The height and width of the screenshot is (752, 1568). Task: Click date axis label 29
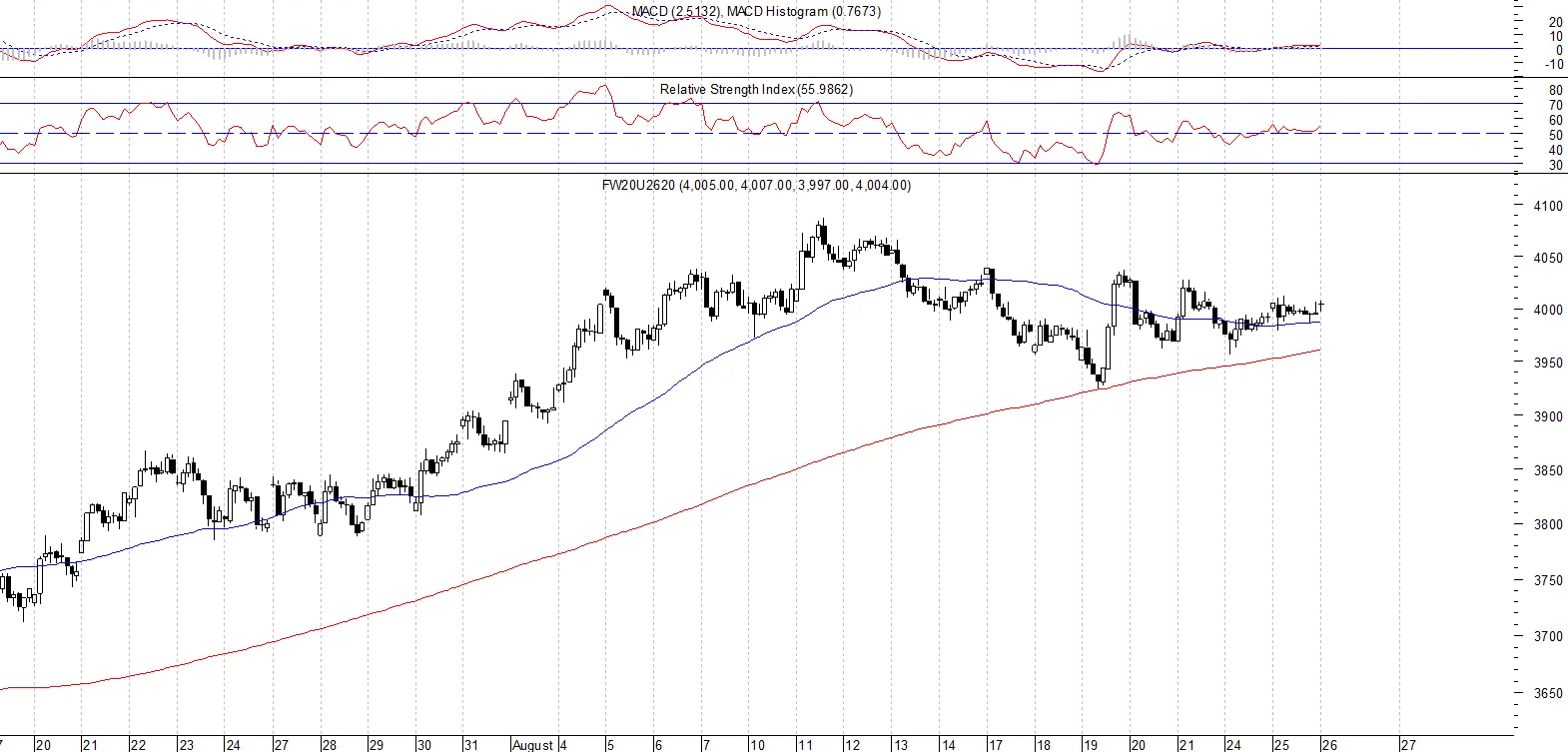(377, 745)
